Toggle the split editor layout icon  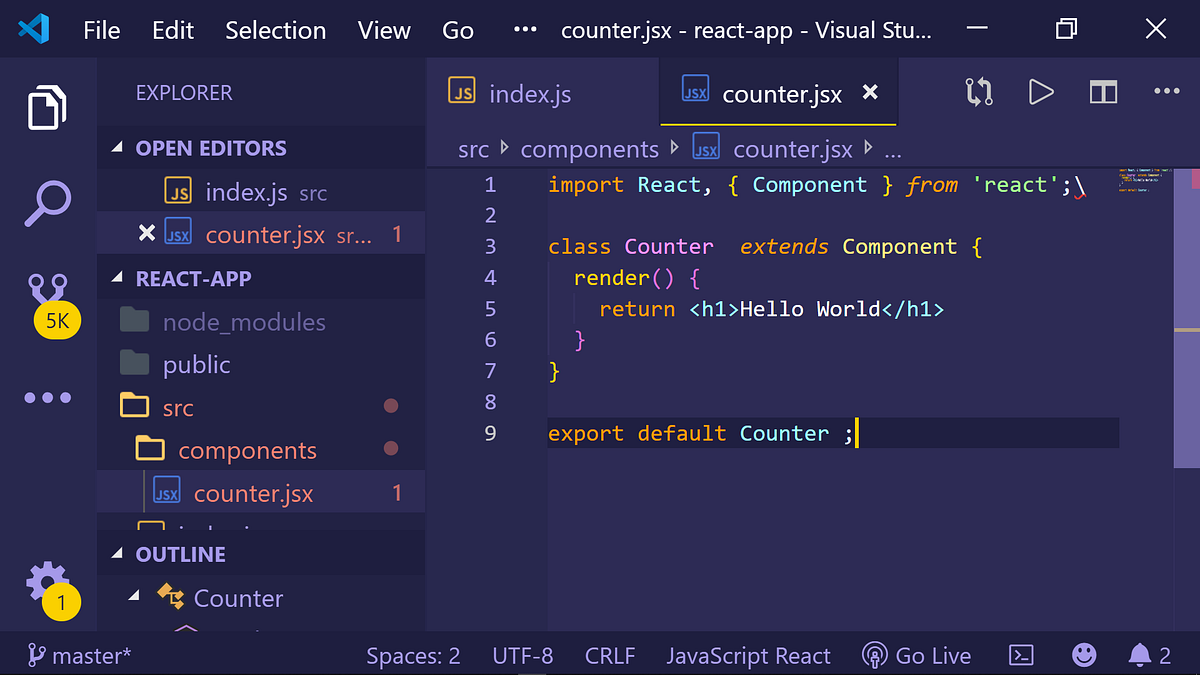[1103, 91]
